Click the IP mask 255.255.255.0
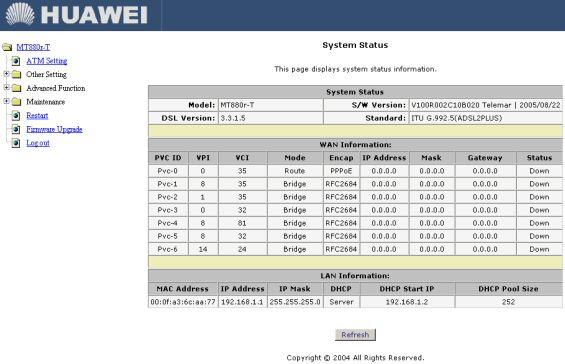Viewport: 565px width, 364px height. click(x=295, y=302)
